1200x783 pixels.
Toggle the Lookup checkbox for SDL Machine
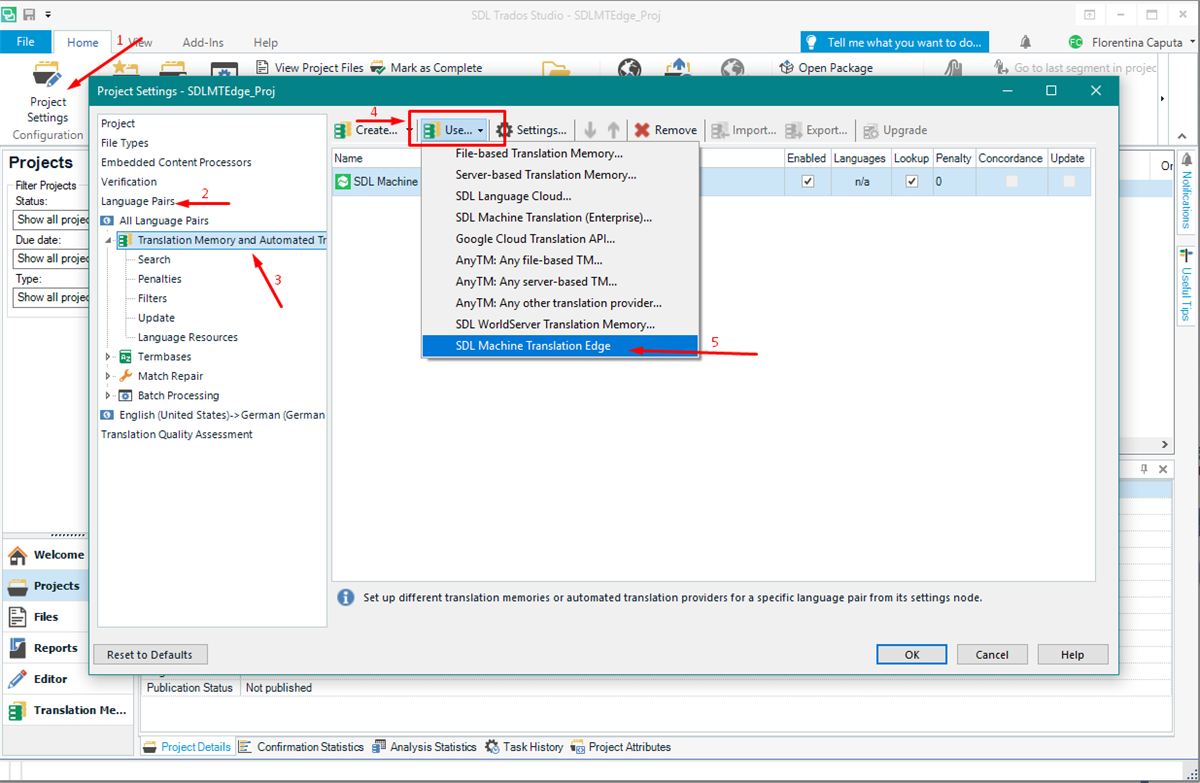click(x=911, y=182)
